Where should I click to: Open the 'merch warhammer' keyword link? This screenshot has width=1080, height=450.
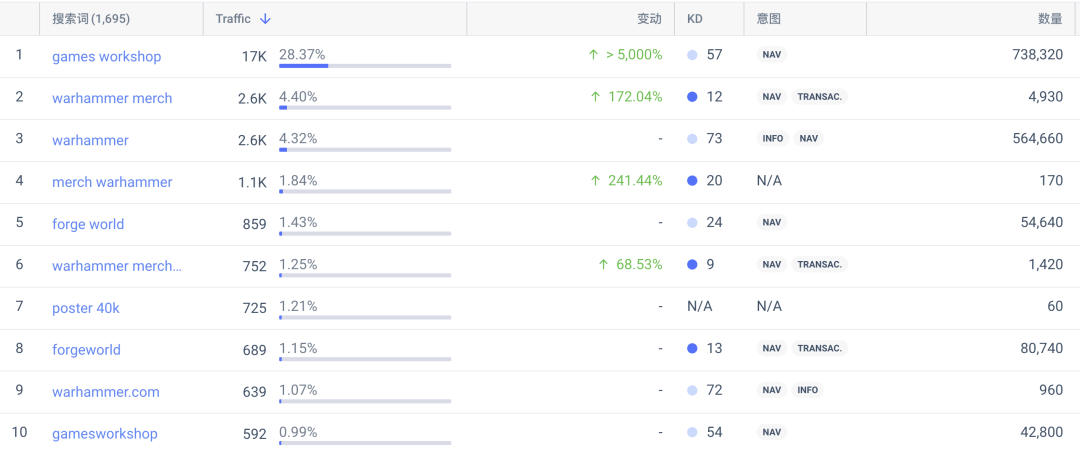(x=112, y=183)
